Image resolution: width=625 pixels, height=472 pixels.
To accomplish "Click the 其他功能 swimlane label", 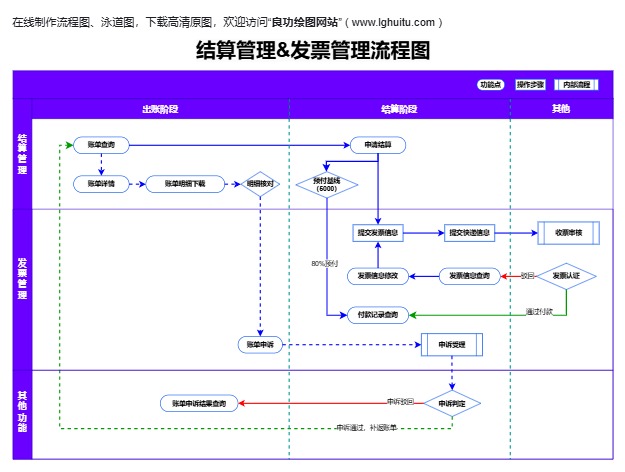I will coord(22,412).
